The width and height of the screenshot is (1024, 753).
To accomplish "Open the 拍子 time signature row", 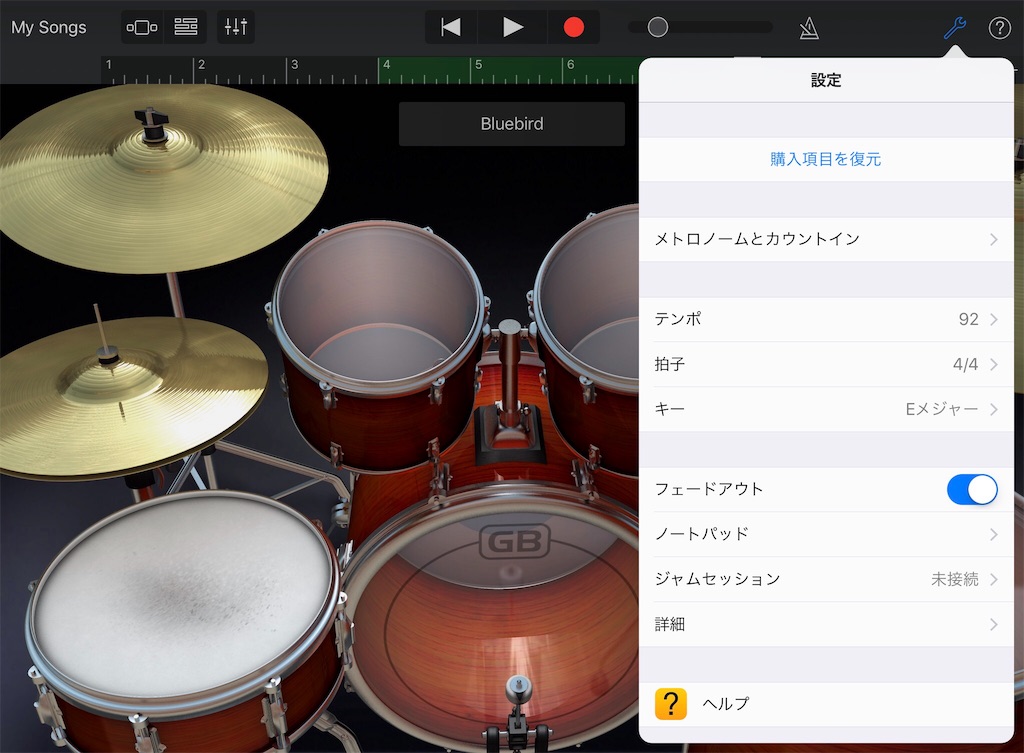I will pyautogui.click(x=826, y=364).
